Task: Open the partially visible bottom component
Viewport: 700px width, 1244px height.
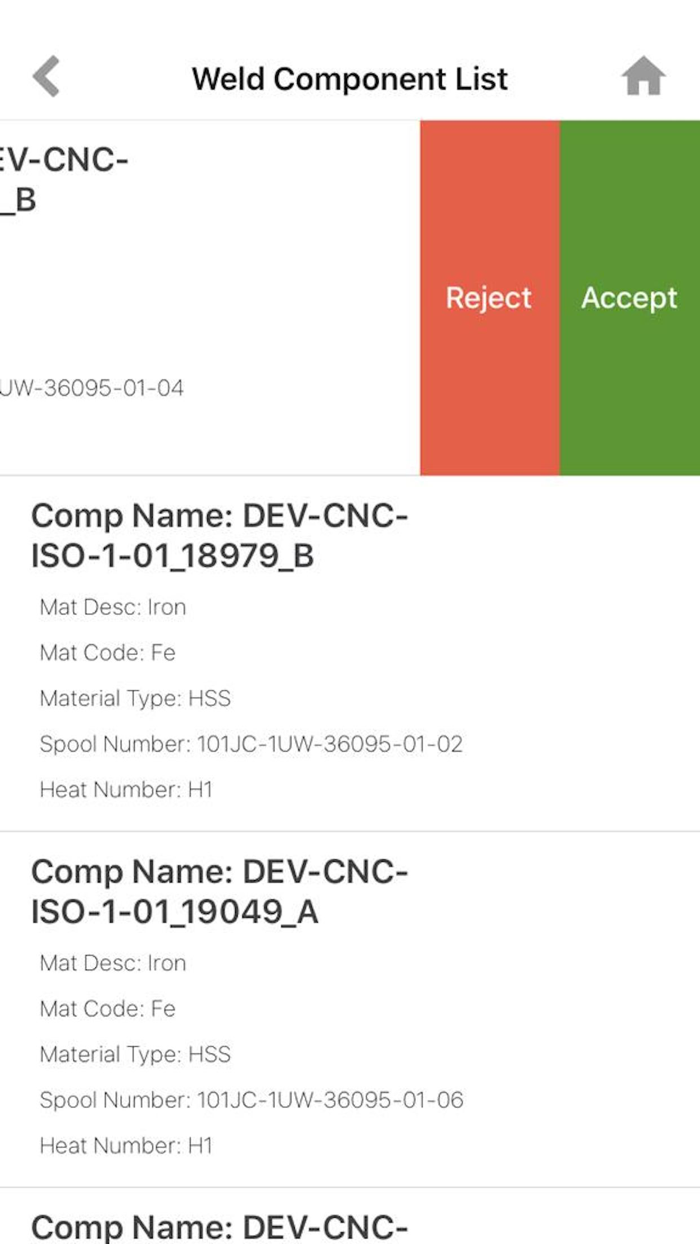Action: 220,1226
